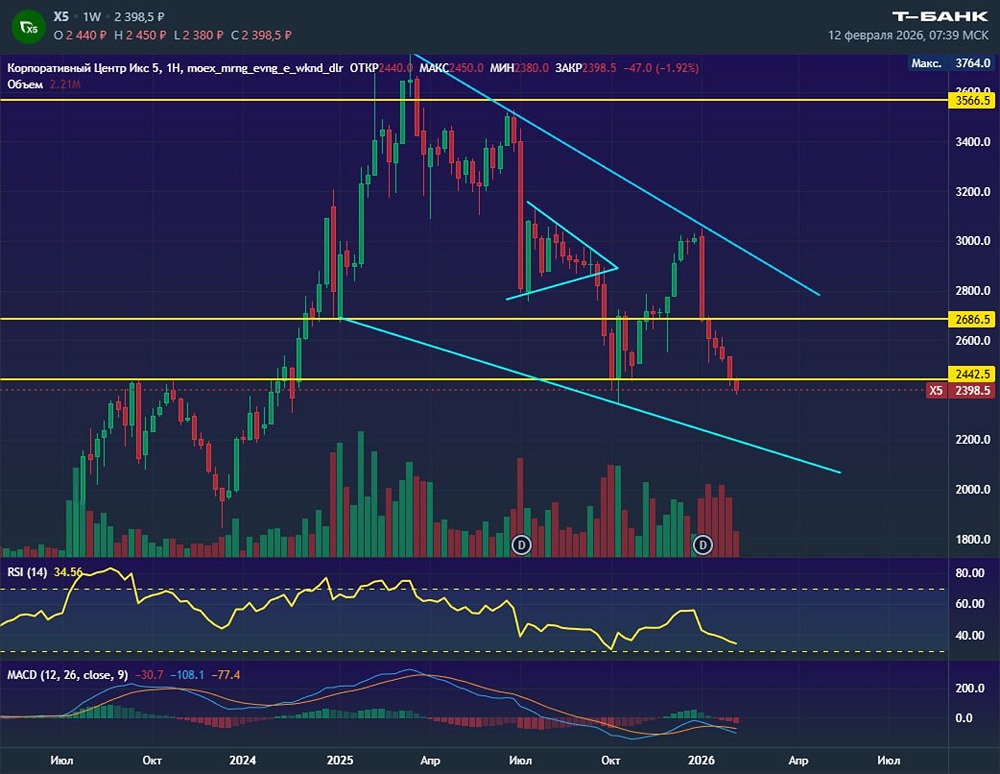Click the Корпоративный Центр Икс 5 chart title

click(x=84, y=68)
